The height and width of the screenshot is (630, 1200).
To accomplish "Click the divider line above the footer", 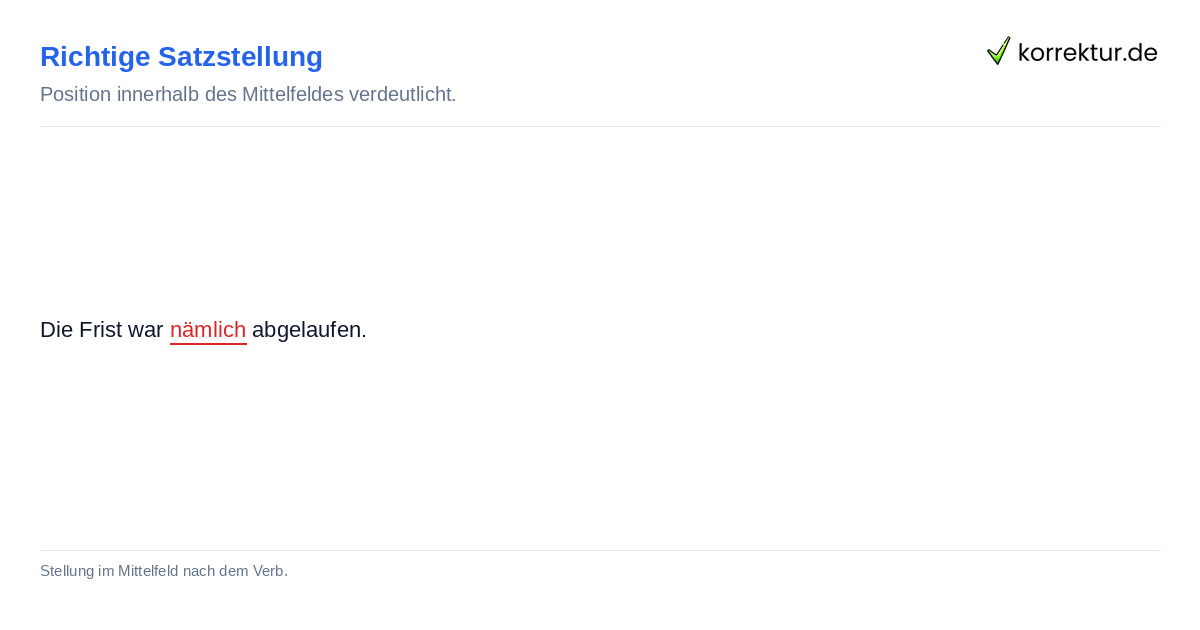I will [x=600, y=550].
